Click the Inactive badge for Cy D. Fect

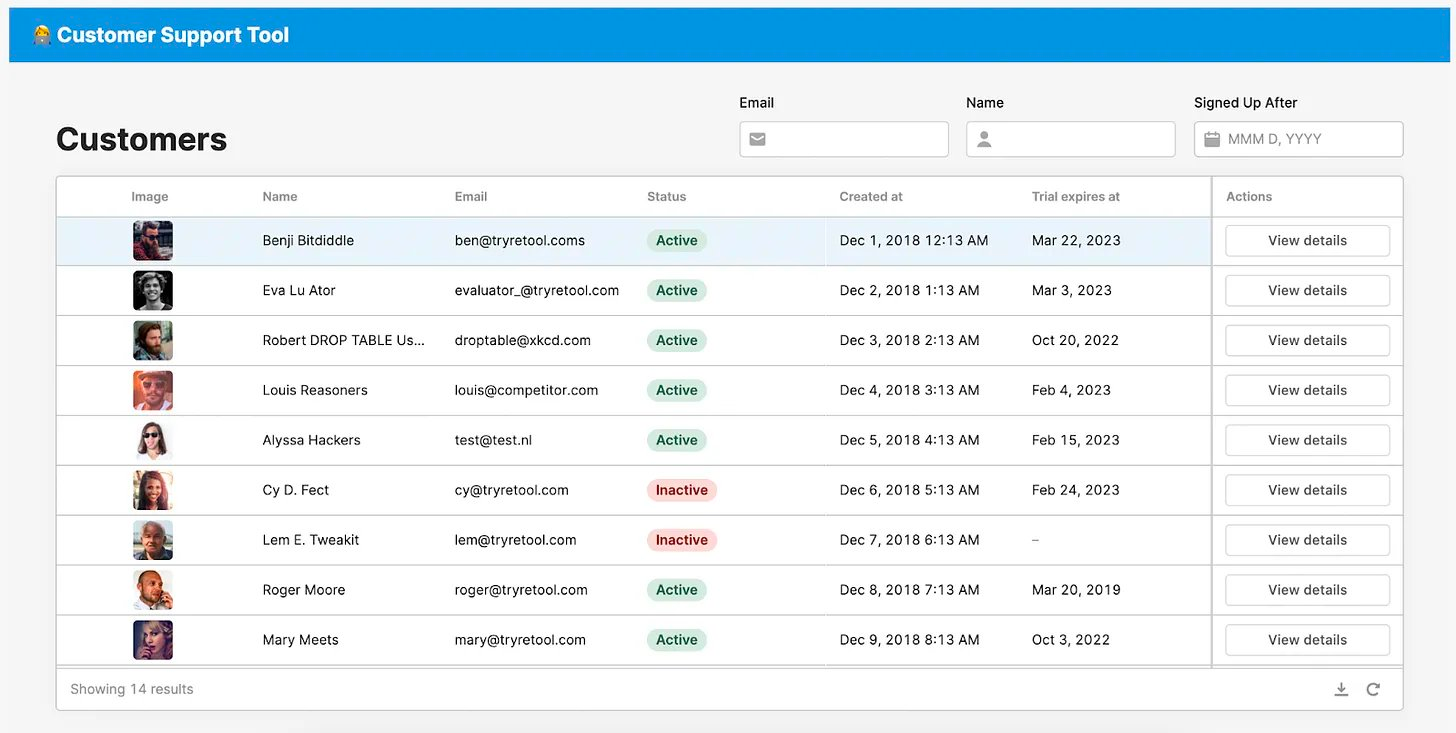(682, 491)
